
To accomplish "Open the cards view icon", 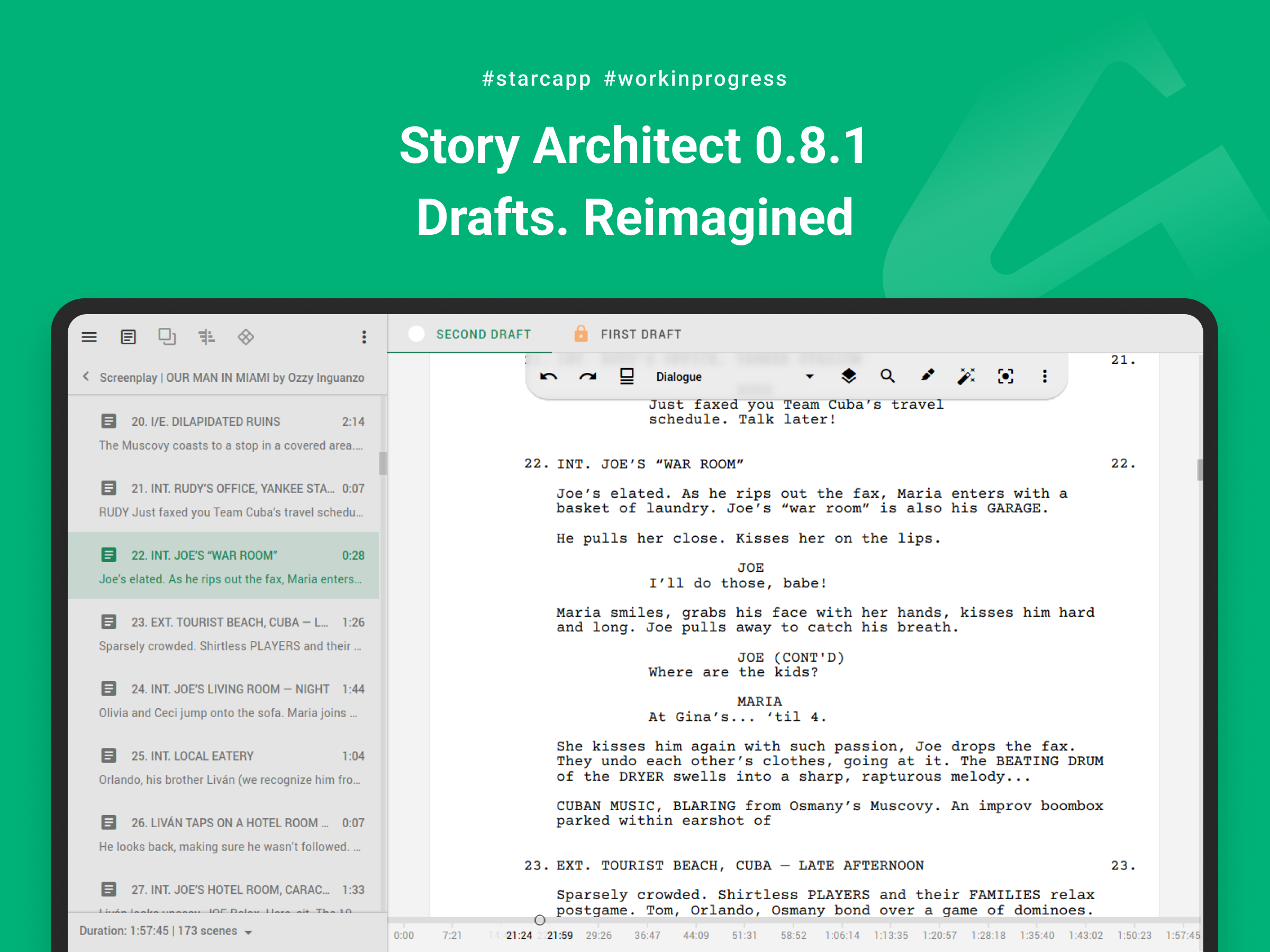I will click(x=167, y=337).
